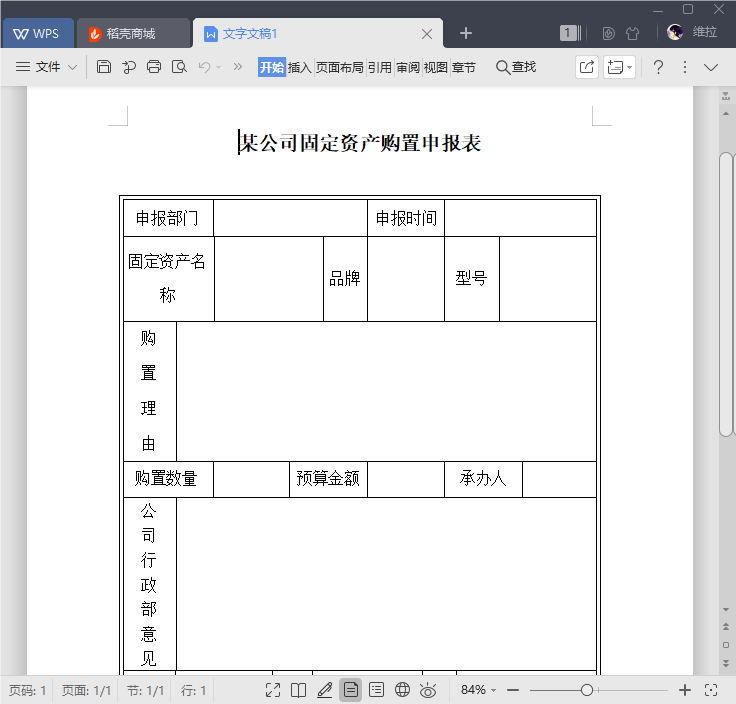Click the scroll up arrow

click(726, 114)
